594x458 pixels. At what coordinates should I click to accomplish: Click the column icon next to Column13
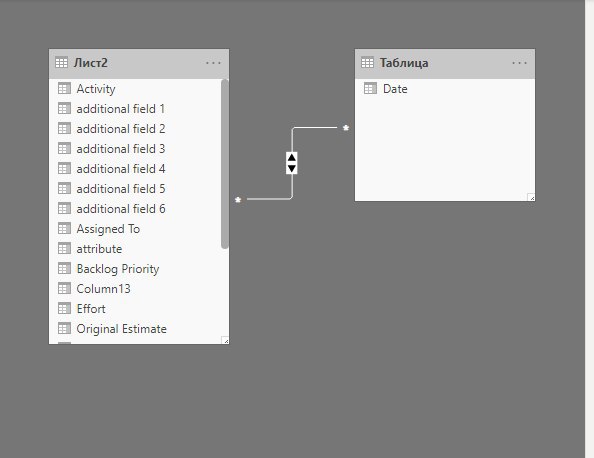64,289
